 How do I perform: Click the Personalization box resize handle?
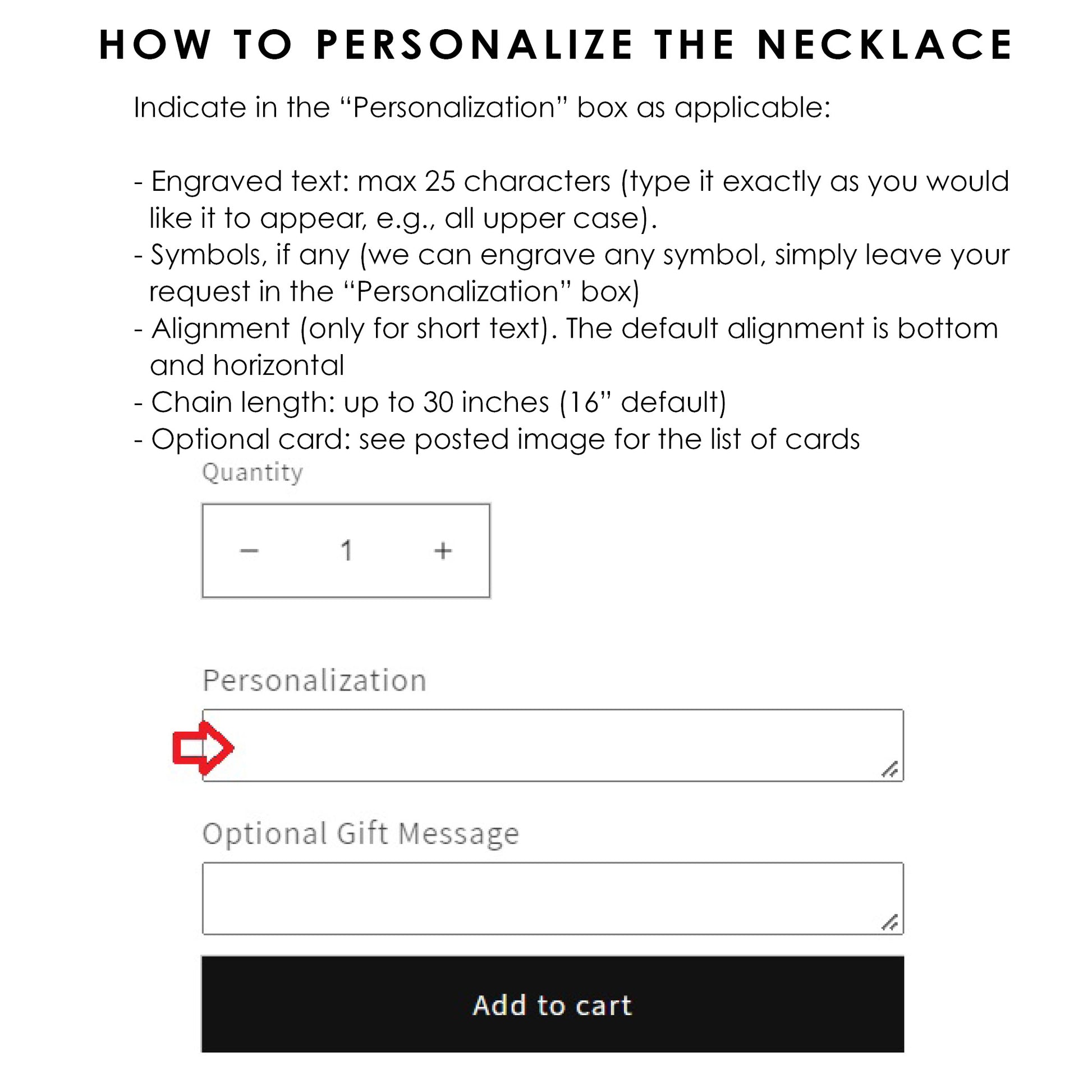pyautogui.click(x=889, y=770)
